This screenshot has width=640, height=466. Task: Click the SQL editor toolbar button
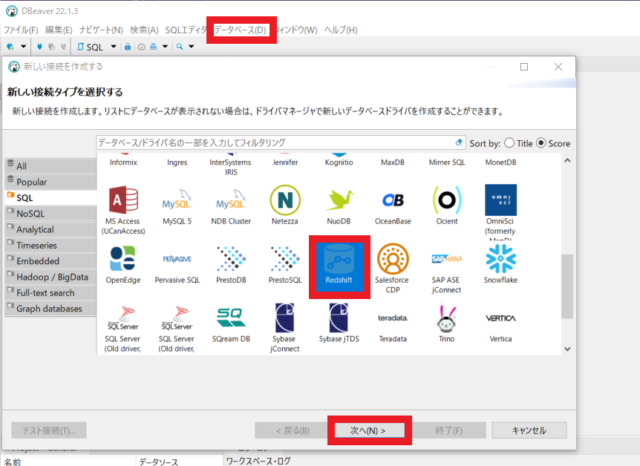(x=90, y=47)
